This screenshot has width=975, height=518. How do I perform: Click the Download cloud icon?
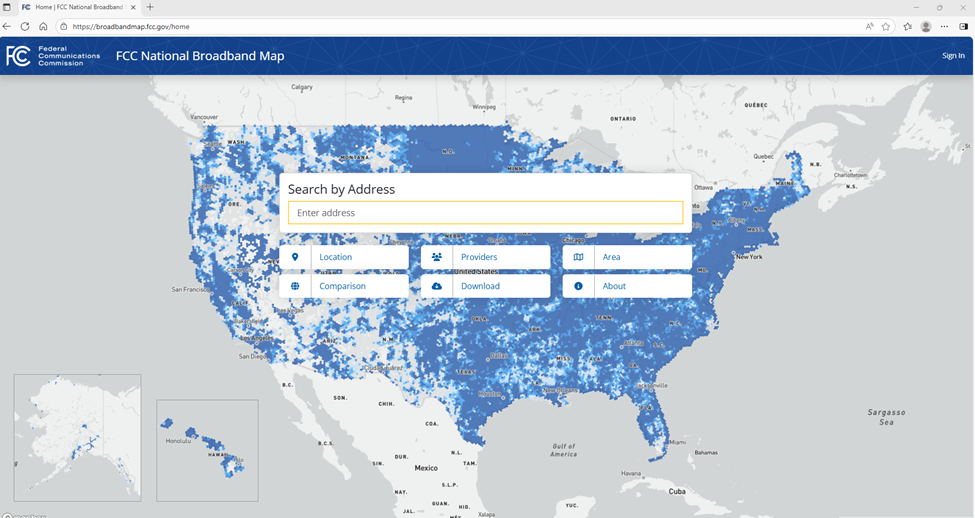(437, 286)
